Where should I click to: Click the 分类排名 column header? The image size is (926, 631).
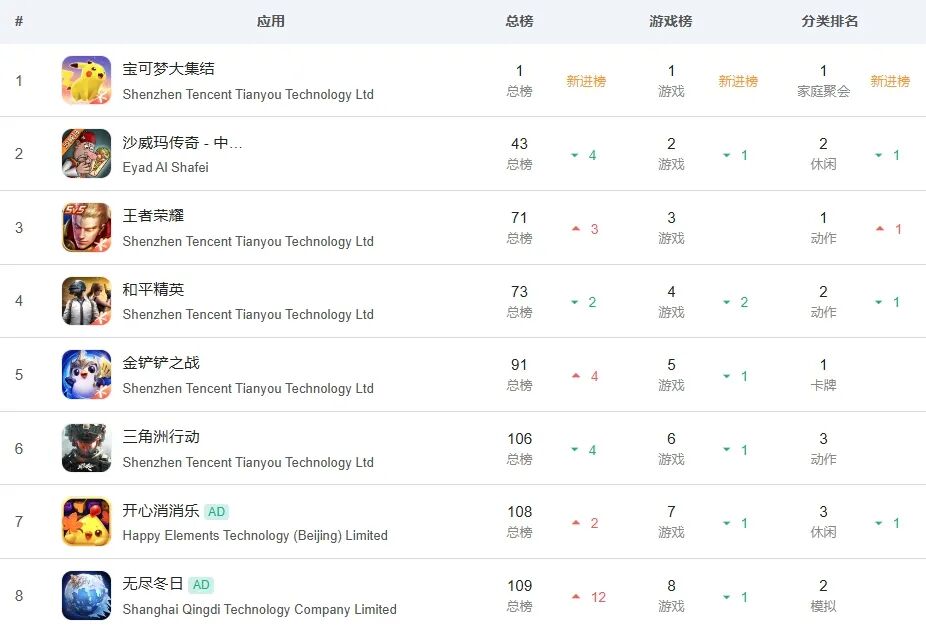click(830, 21)
